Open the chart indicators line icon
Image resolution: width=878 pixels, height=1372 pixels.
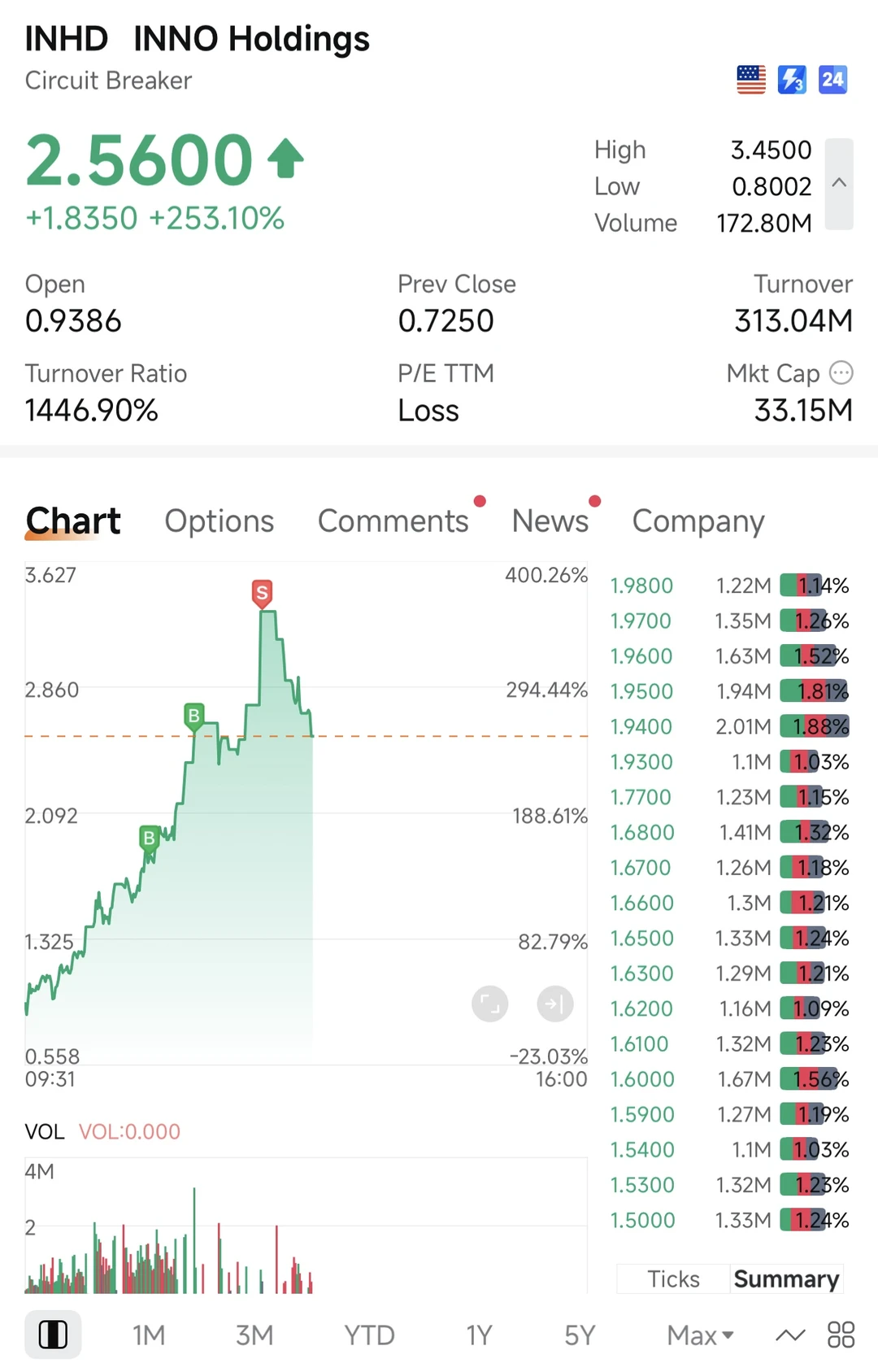click(x=790, y=1335)
